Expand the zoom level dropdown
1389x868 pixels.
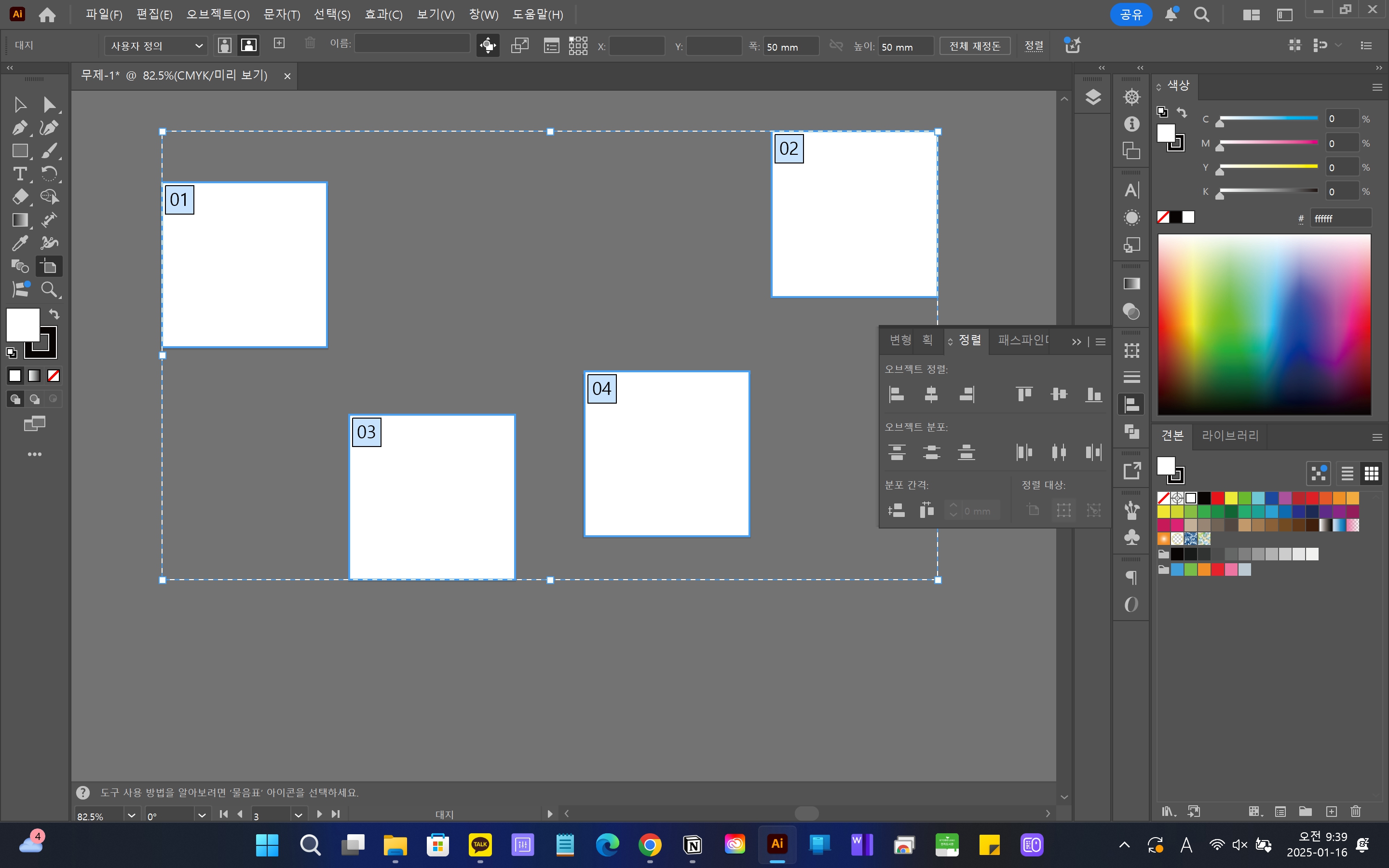[132, 815]
